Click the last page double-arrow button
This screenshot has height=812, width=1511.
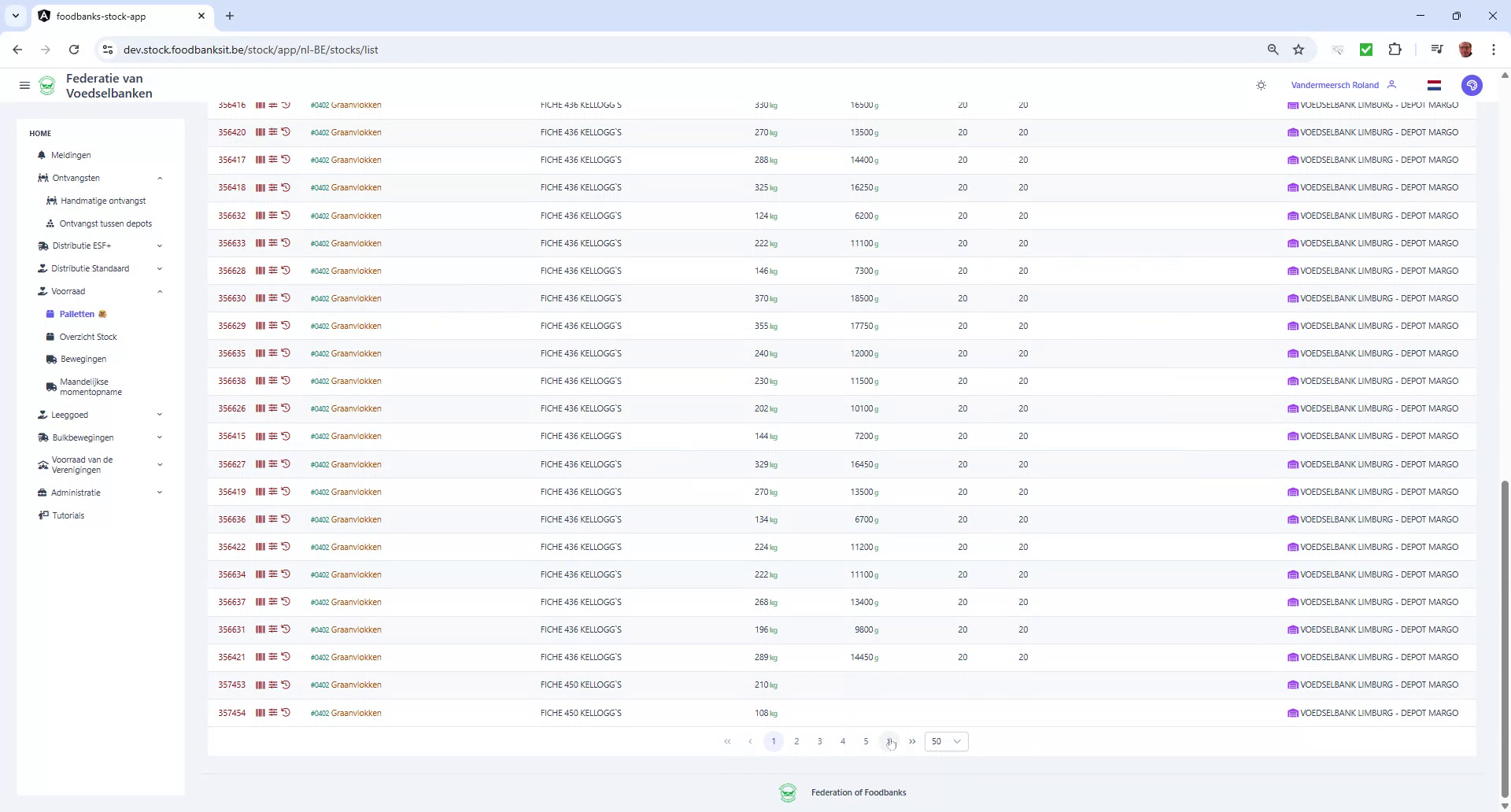pos(912,741)
